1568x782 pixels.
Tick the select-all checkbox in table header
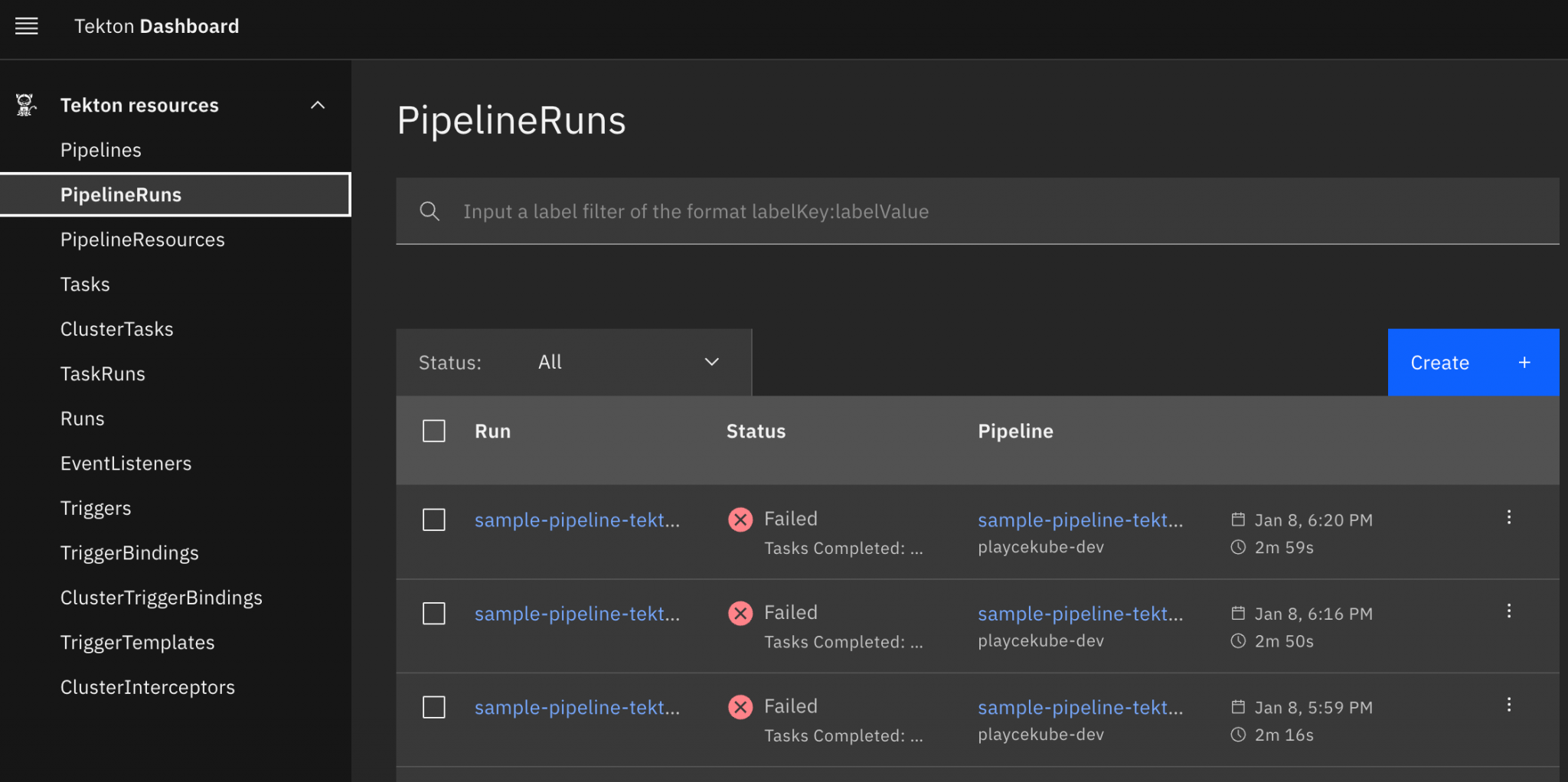(434, 431)
